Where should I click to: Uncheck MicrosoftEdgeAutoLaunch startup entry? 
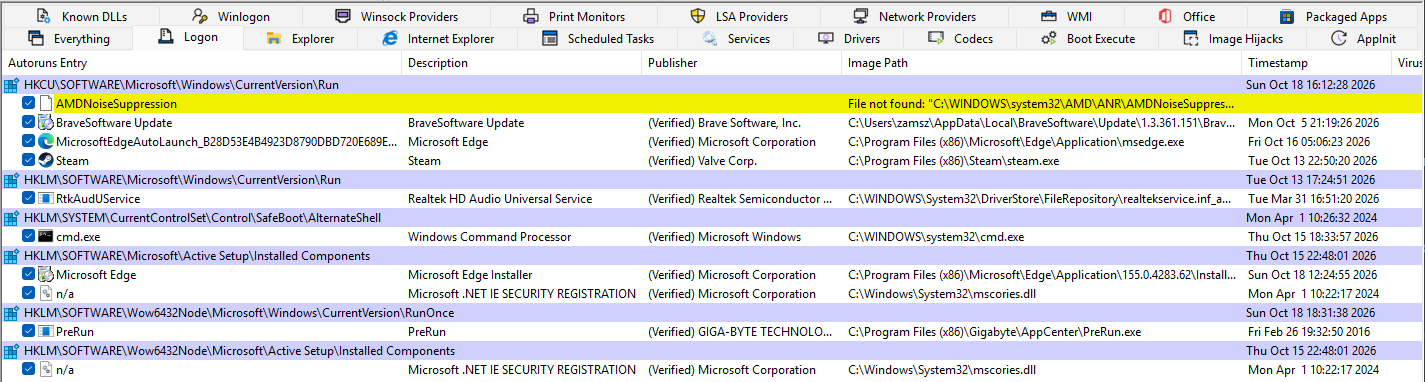click(29, 142)
